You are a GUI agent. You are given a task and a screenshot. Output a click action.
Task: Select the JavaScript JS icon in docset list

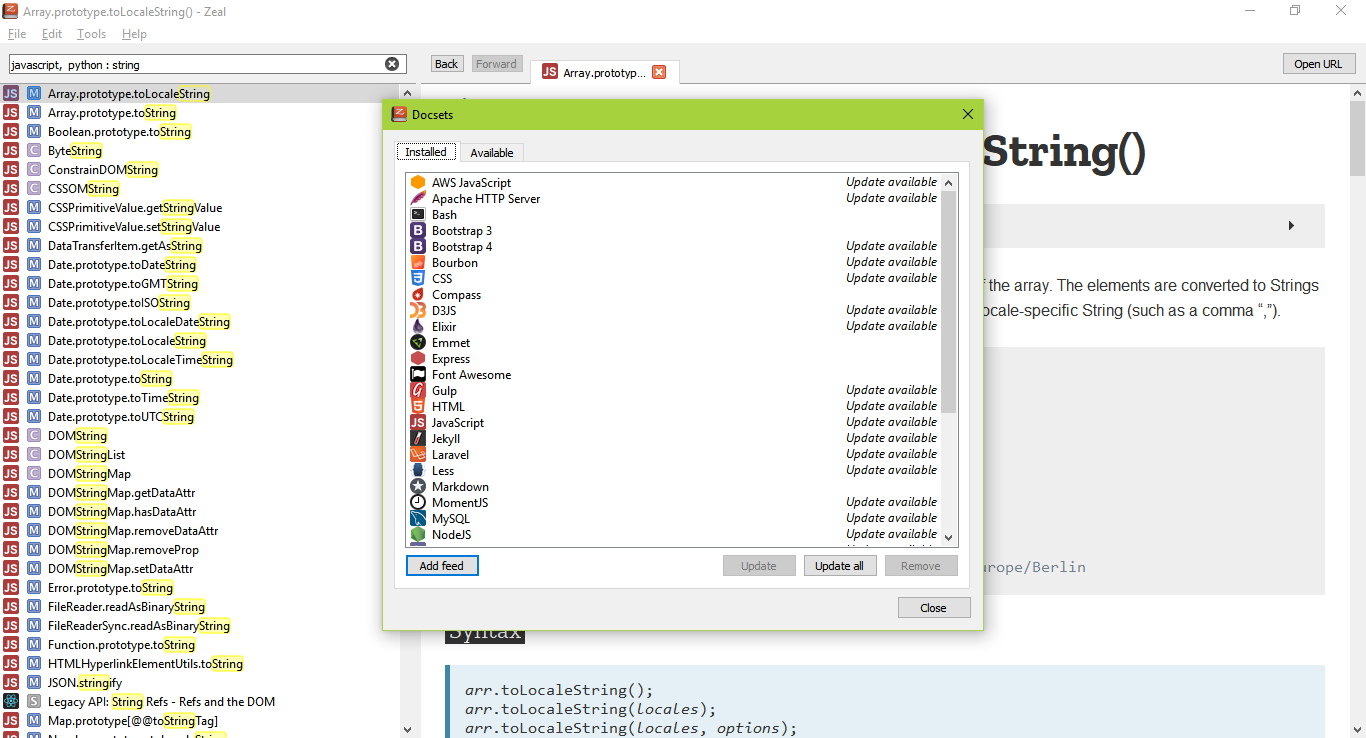(418, 423)
